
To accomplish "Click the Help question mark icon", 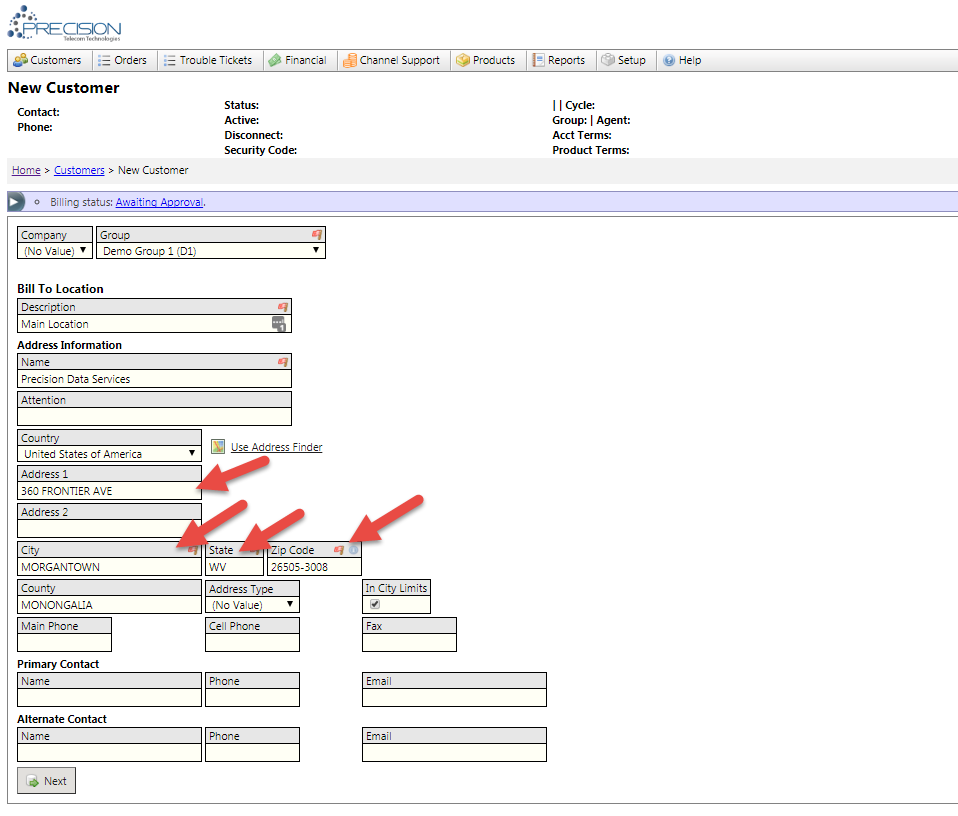I will tap(669, 61).
